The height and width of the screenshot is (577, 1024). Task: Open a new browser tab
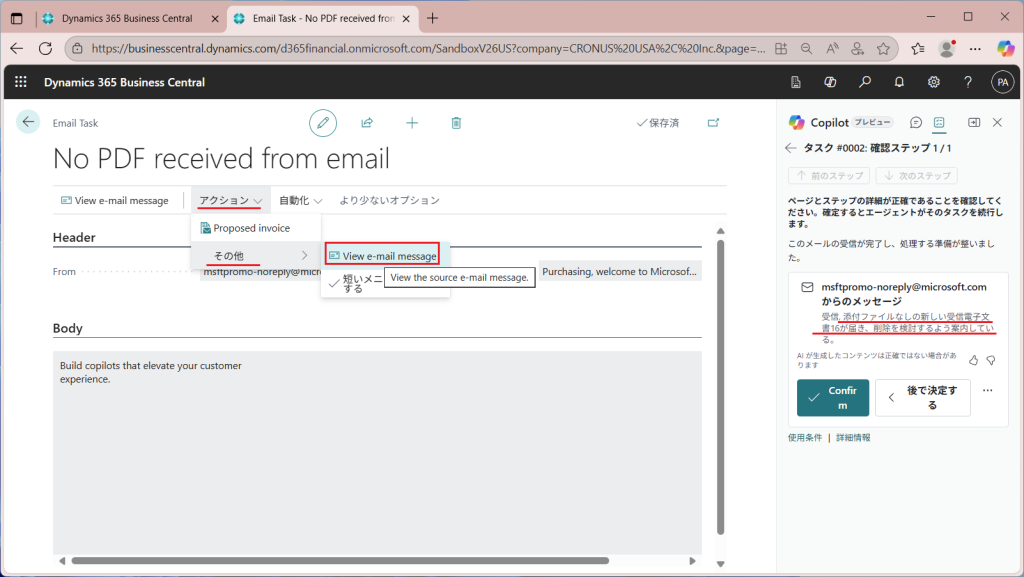tap(432, 18)
